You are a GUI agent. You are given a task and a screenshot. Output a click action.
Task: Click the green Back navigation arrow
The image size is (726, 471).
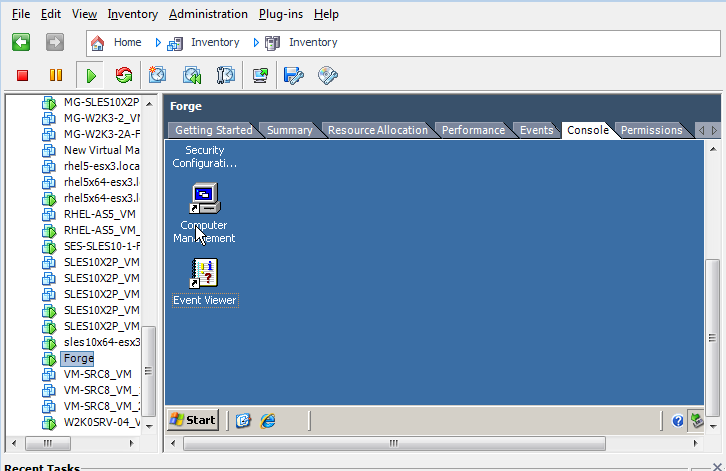point(21,42)
